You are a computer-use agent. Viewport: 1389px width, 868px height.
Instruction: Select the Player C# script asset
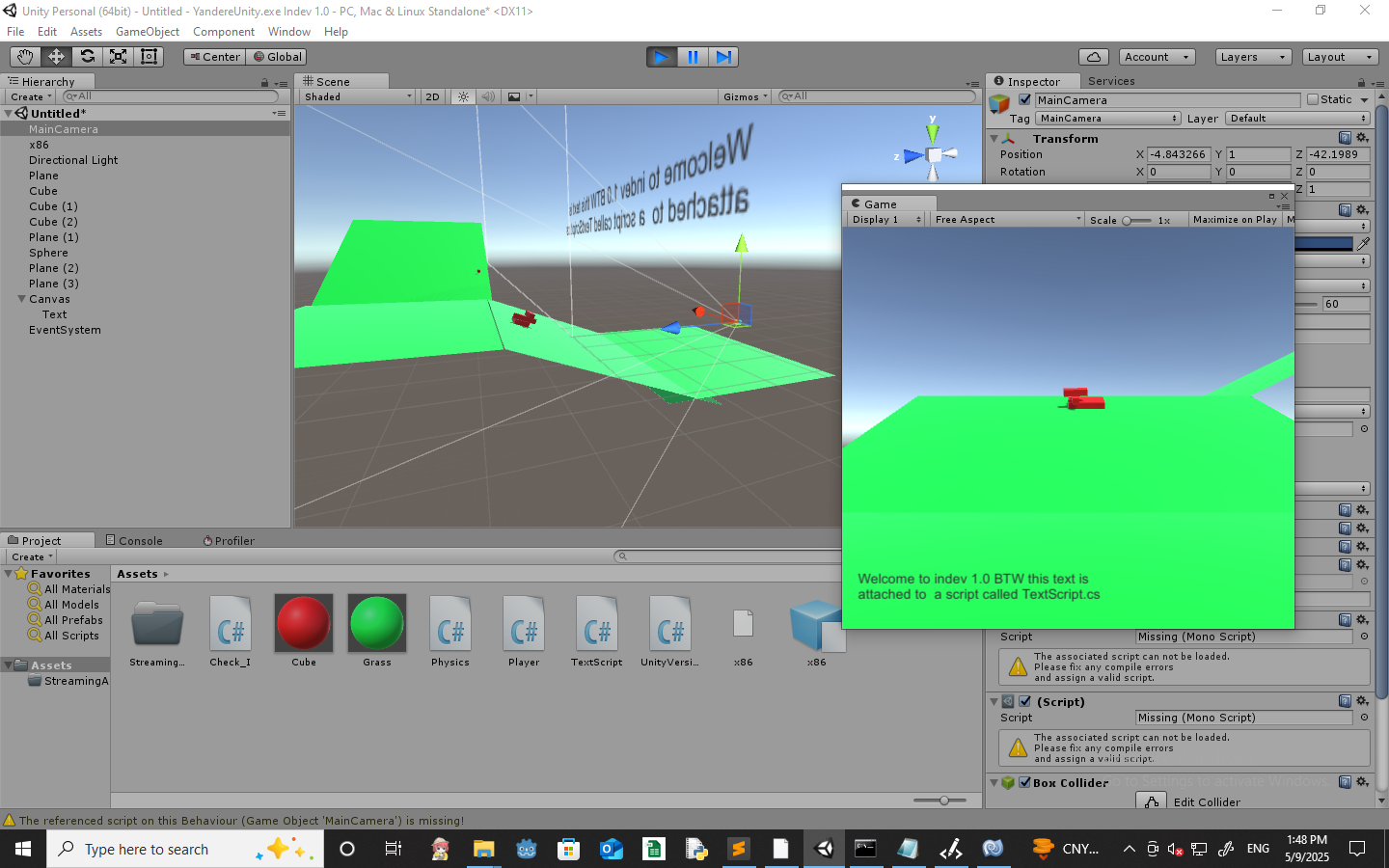[524, 631]
